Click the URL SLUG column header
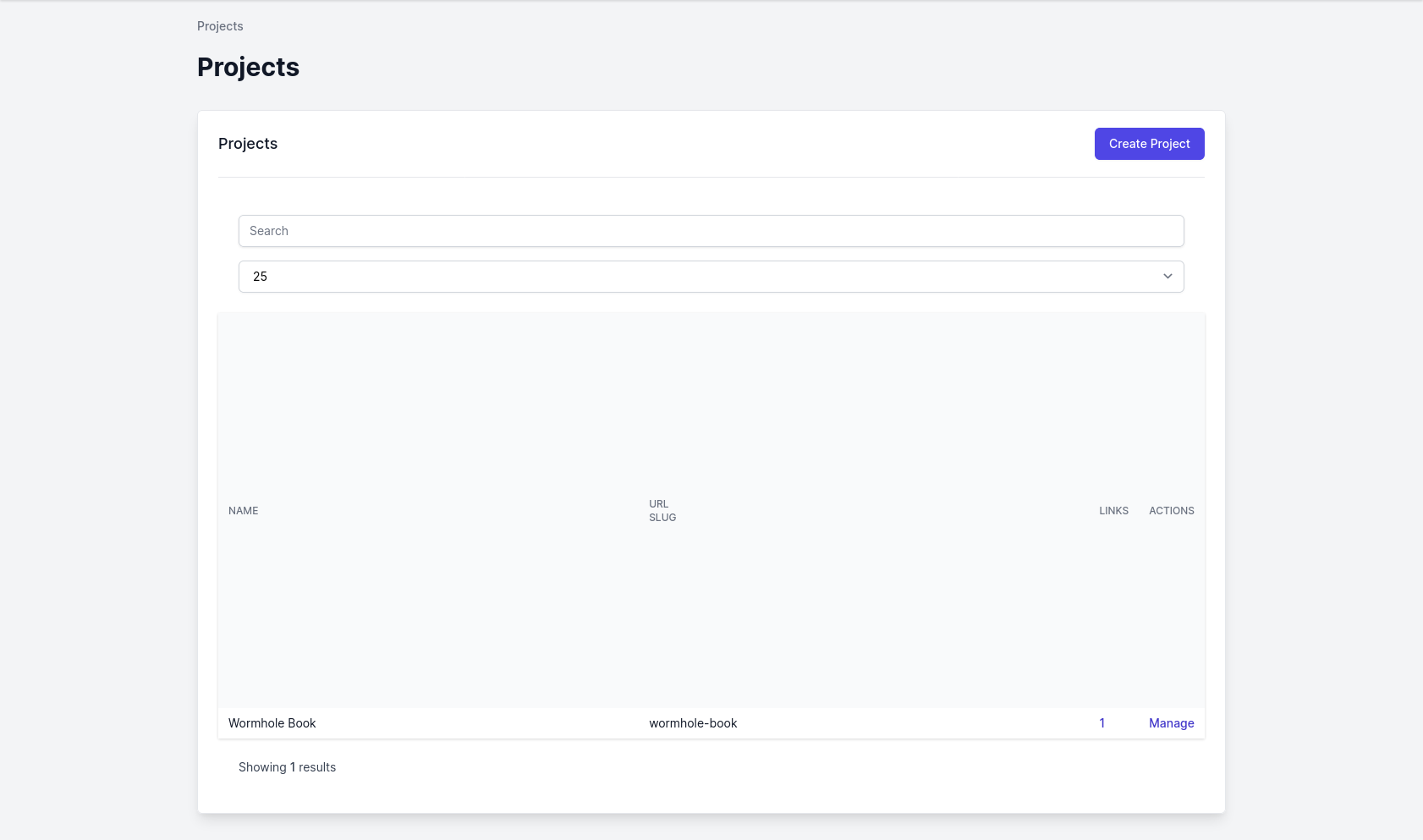 click(x=662, y=511)
